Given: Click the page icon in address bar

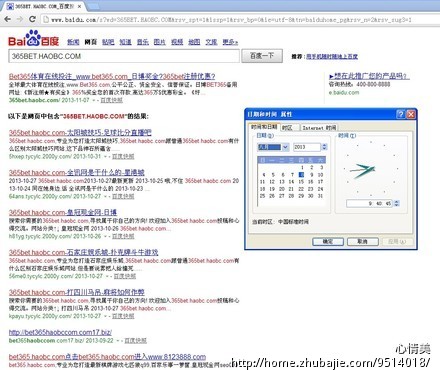Looking at the screenshot, I should (46, 19).
